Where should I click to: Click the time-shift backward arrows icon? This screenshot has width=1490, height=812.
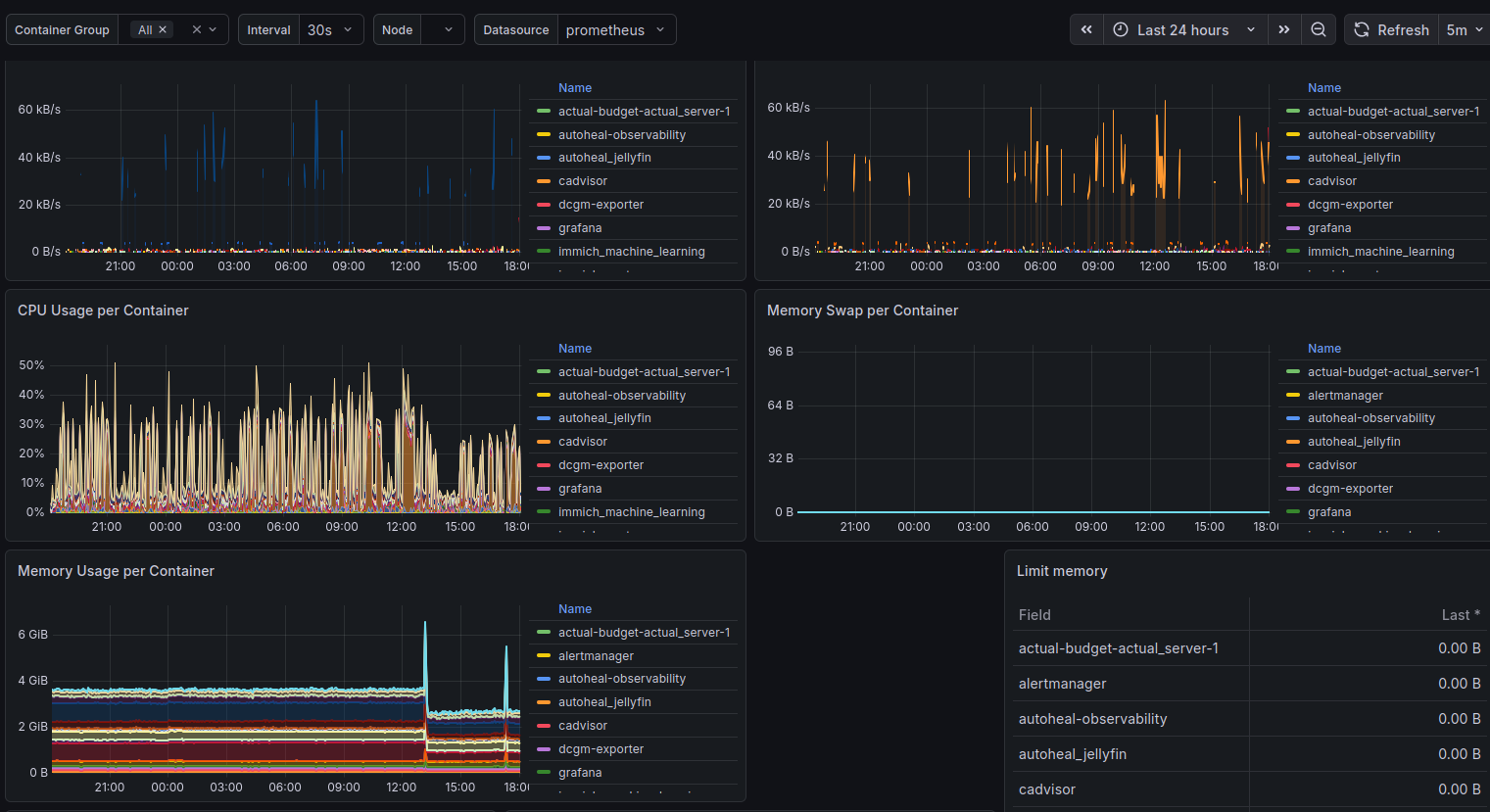coord(1085,29)
